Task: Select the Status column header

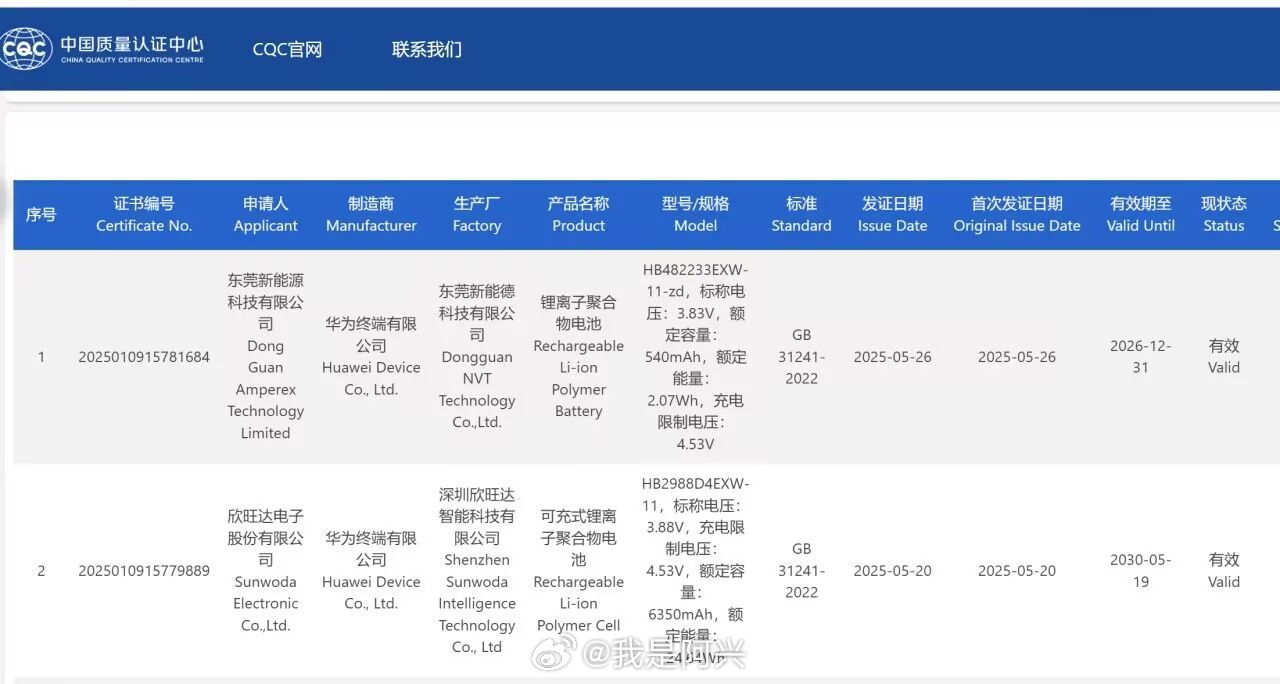Action: [x=1224, y=214]
